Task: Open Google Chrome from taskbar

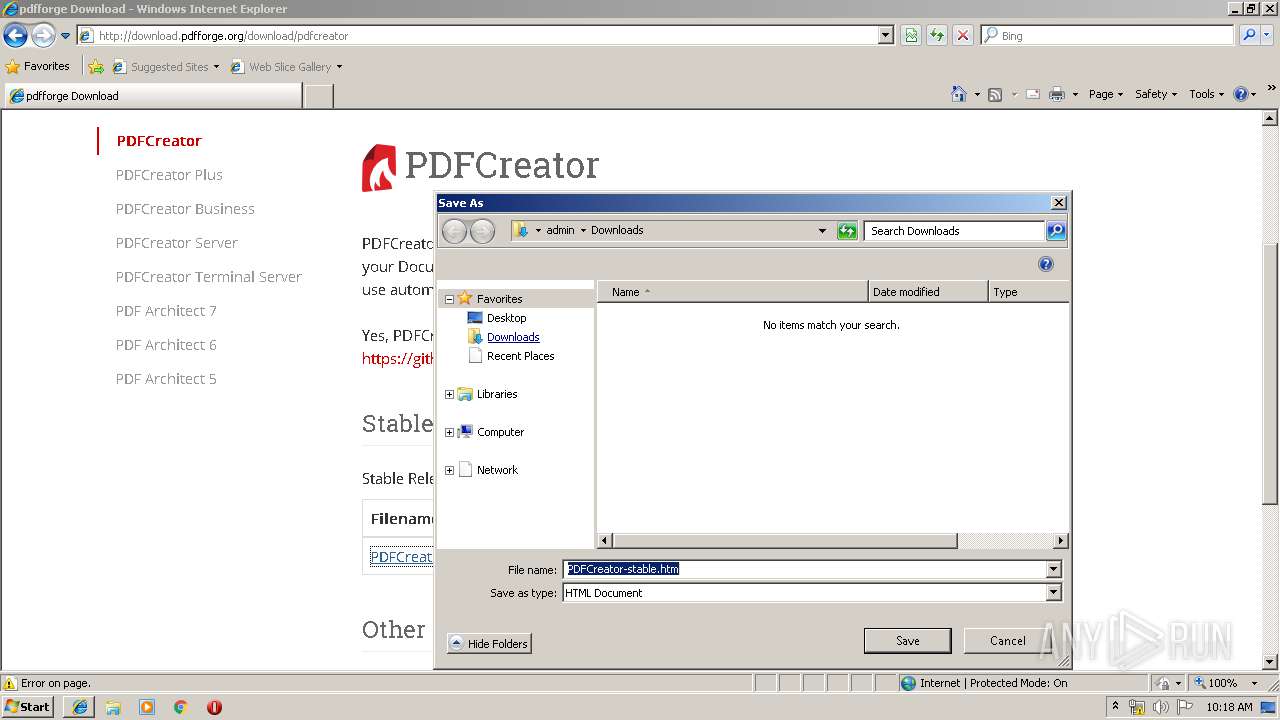Action: [x=181, y=707]
